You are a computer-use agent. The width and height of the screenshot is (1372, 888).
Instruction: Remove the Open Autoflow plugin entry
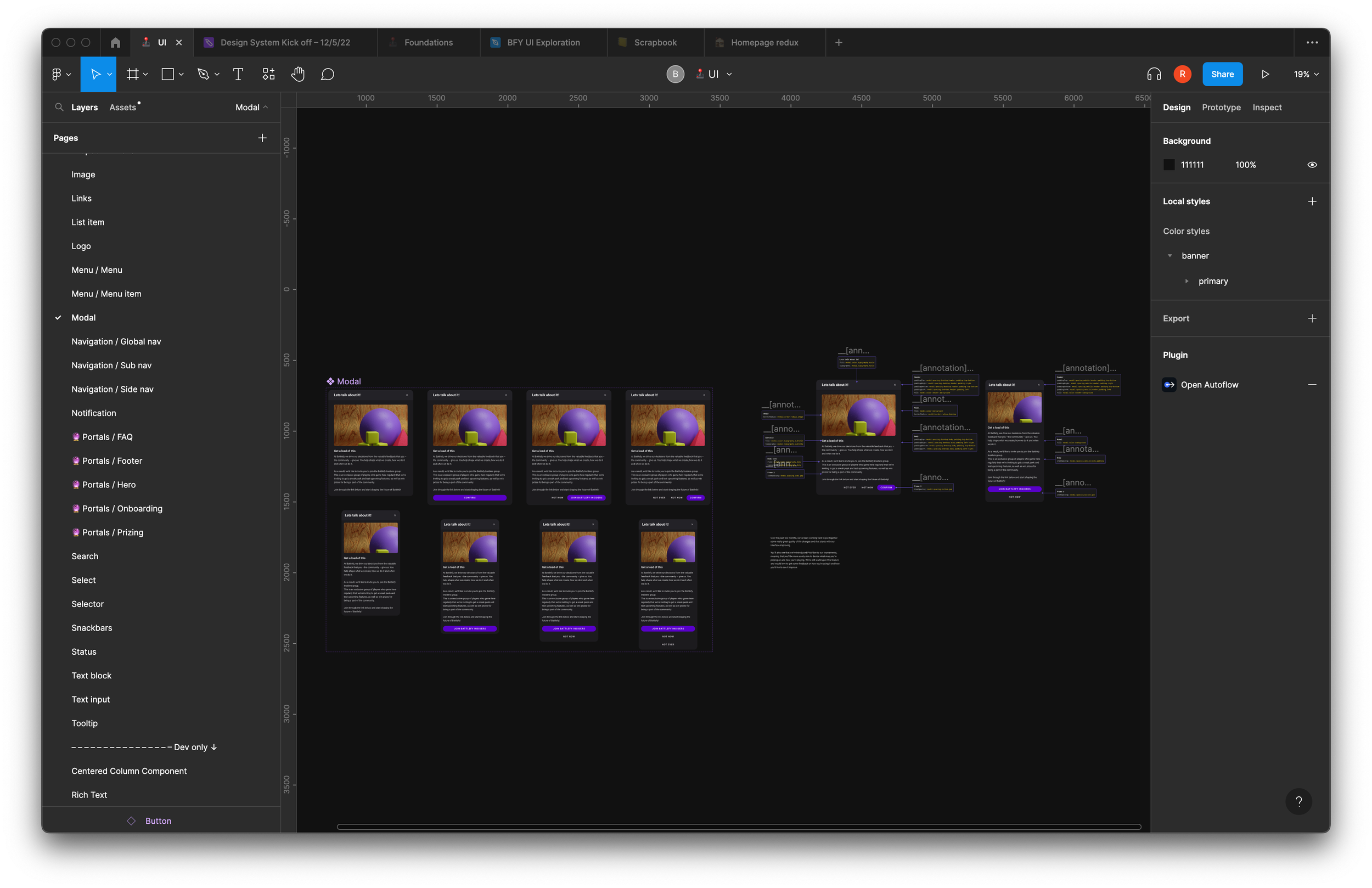[x=1312, y=385]
